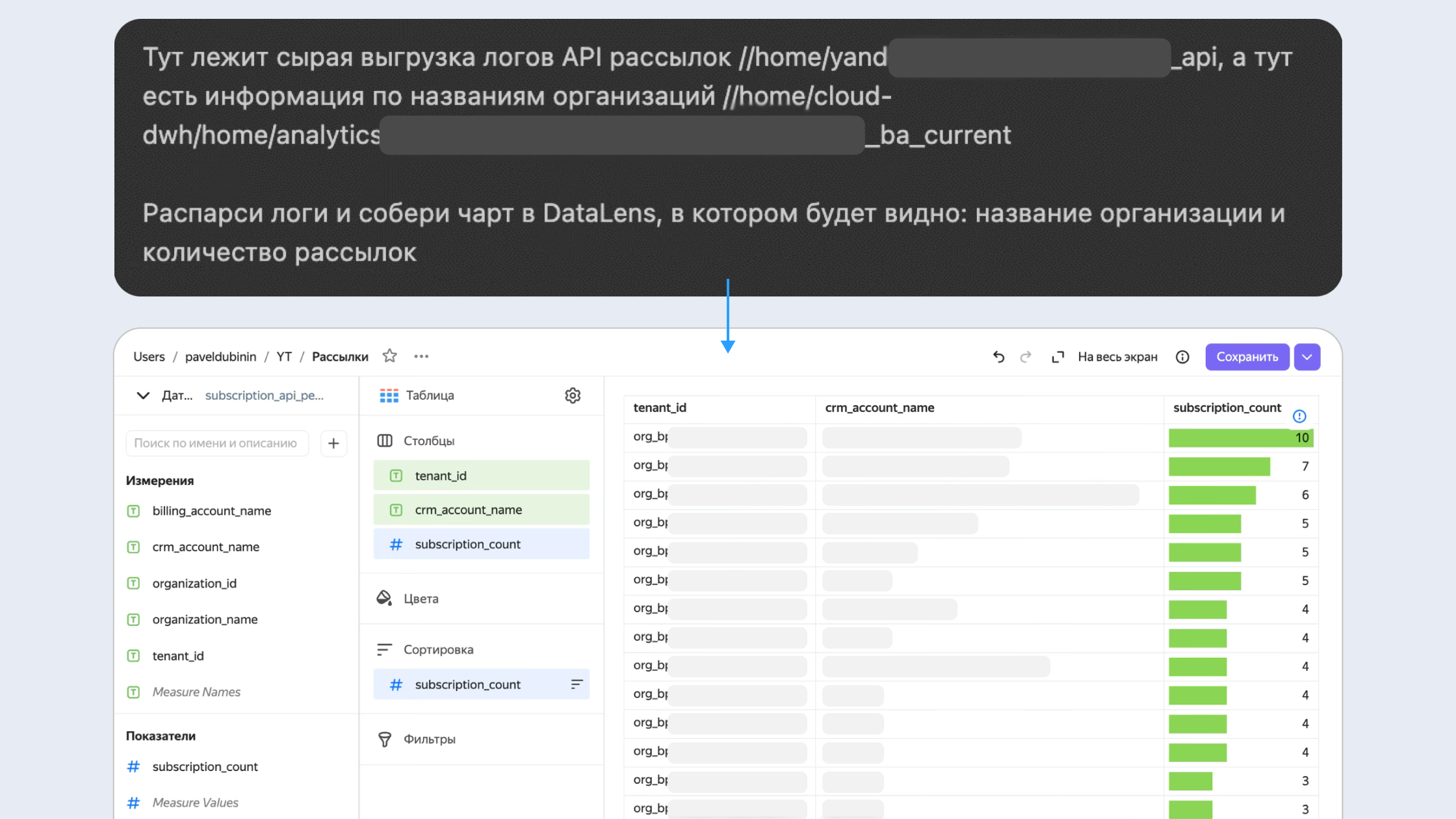
Task: Select Measure Values field
Action: point(195,803)
